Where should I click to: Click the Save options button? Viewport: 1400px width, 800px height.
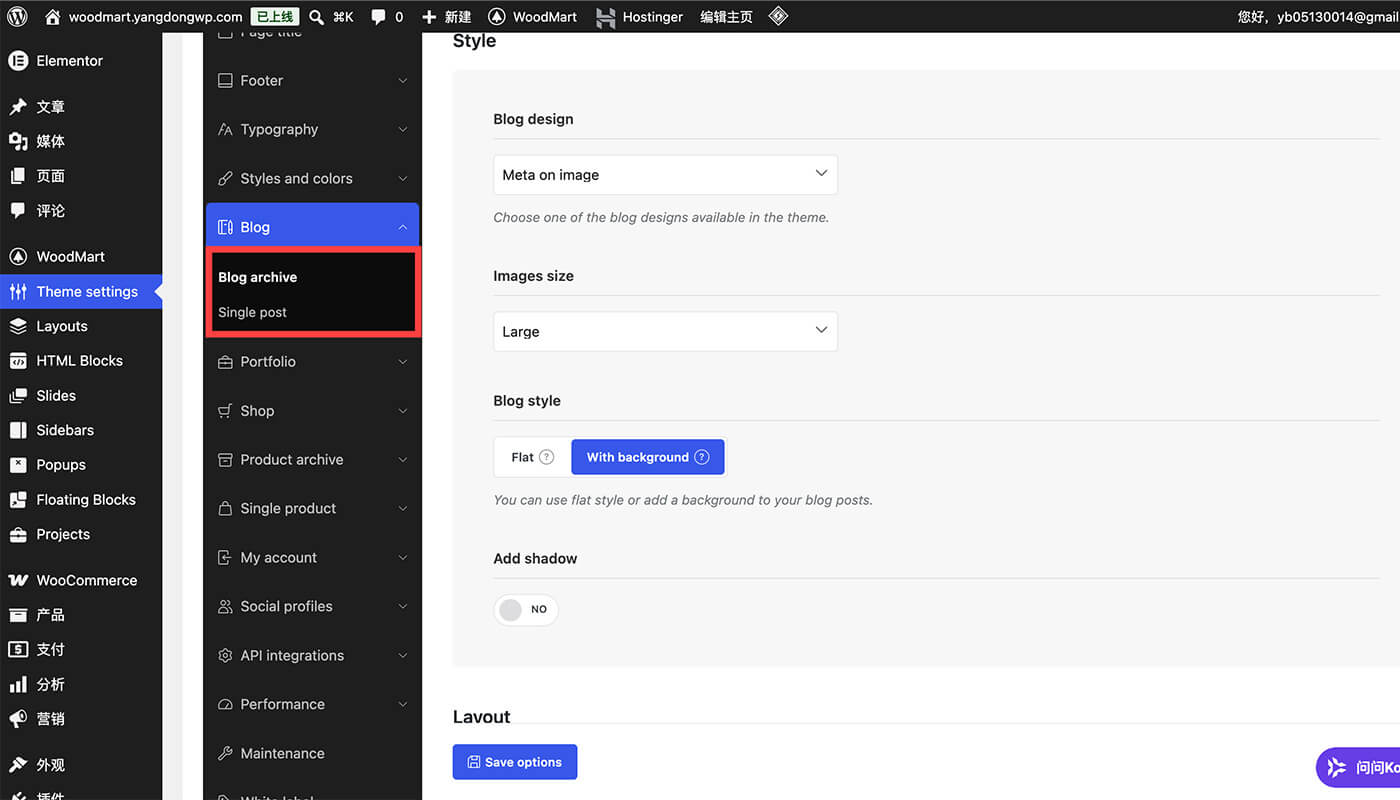tap(515, 762)
